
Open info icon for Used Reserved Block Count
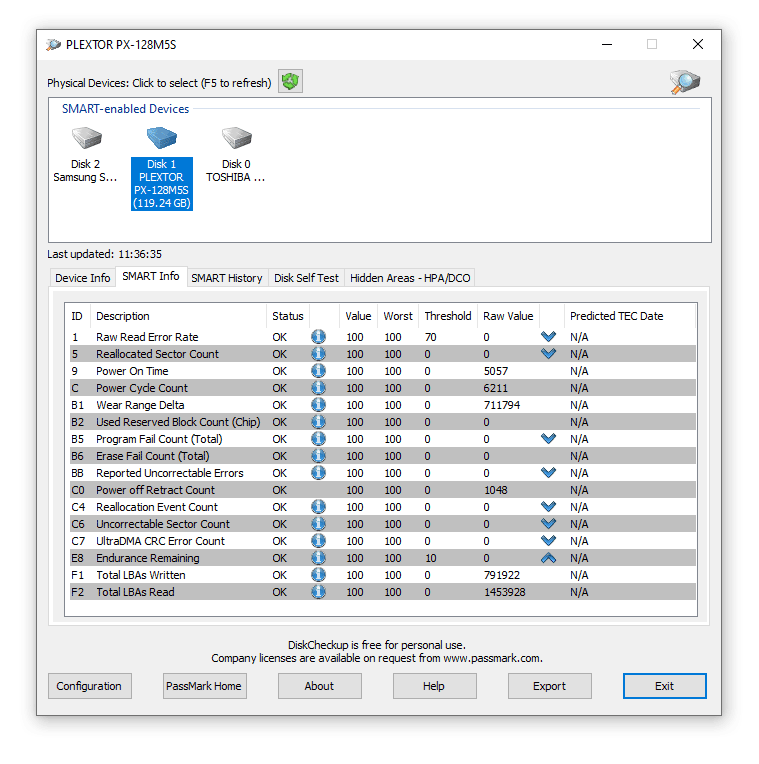[x=319, y=422]
